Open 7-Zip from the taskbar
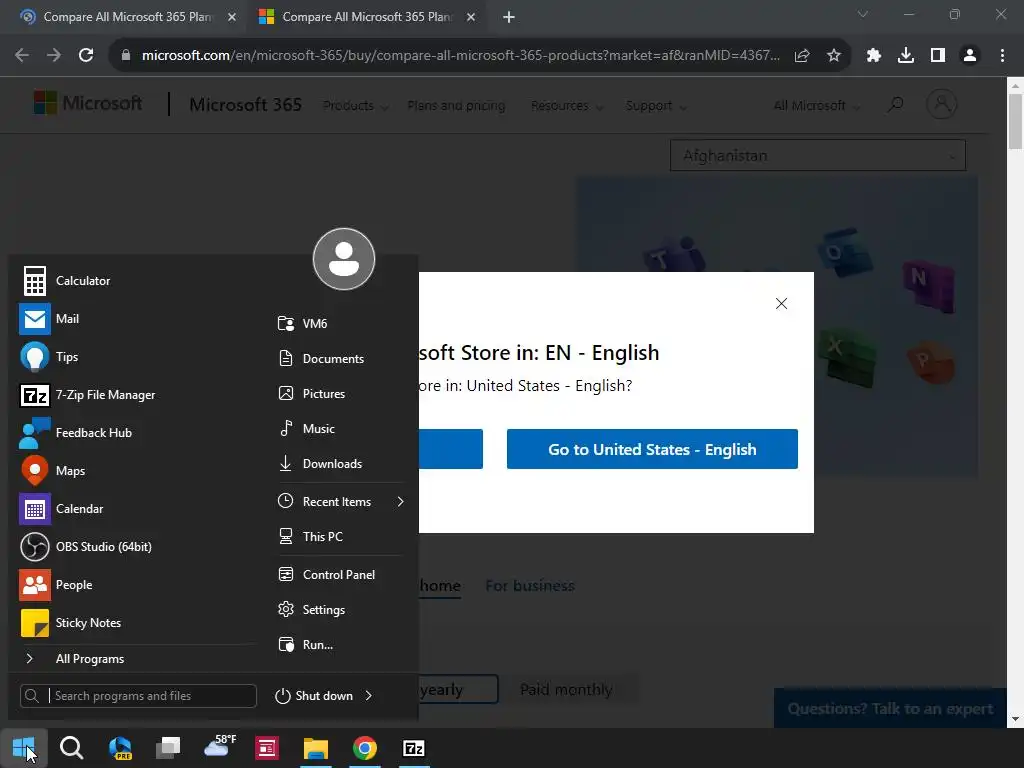1024x768 pixels. tap(414, 748)
